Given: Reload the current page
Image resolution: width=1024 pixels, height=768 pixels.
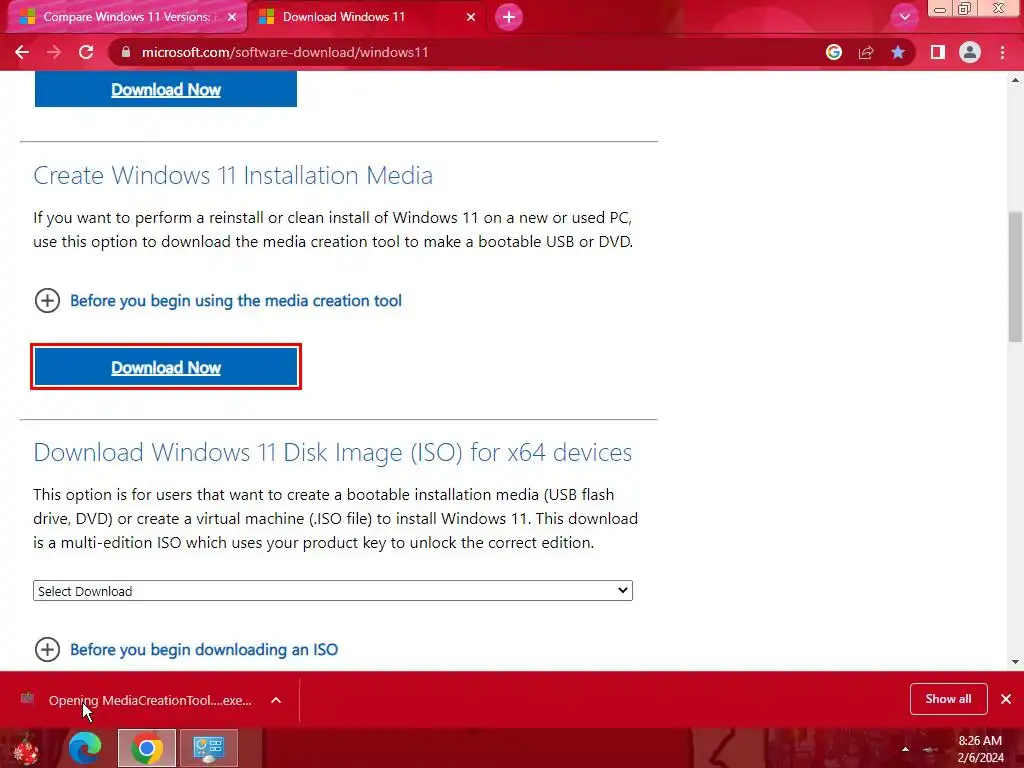Looking at the screenshot, I should (86, 52).
